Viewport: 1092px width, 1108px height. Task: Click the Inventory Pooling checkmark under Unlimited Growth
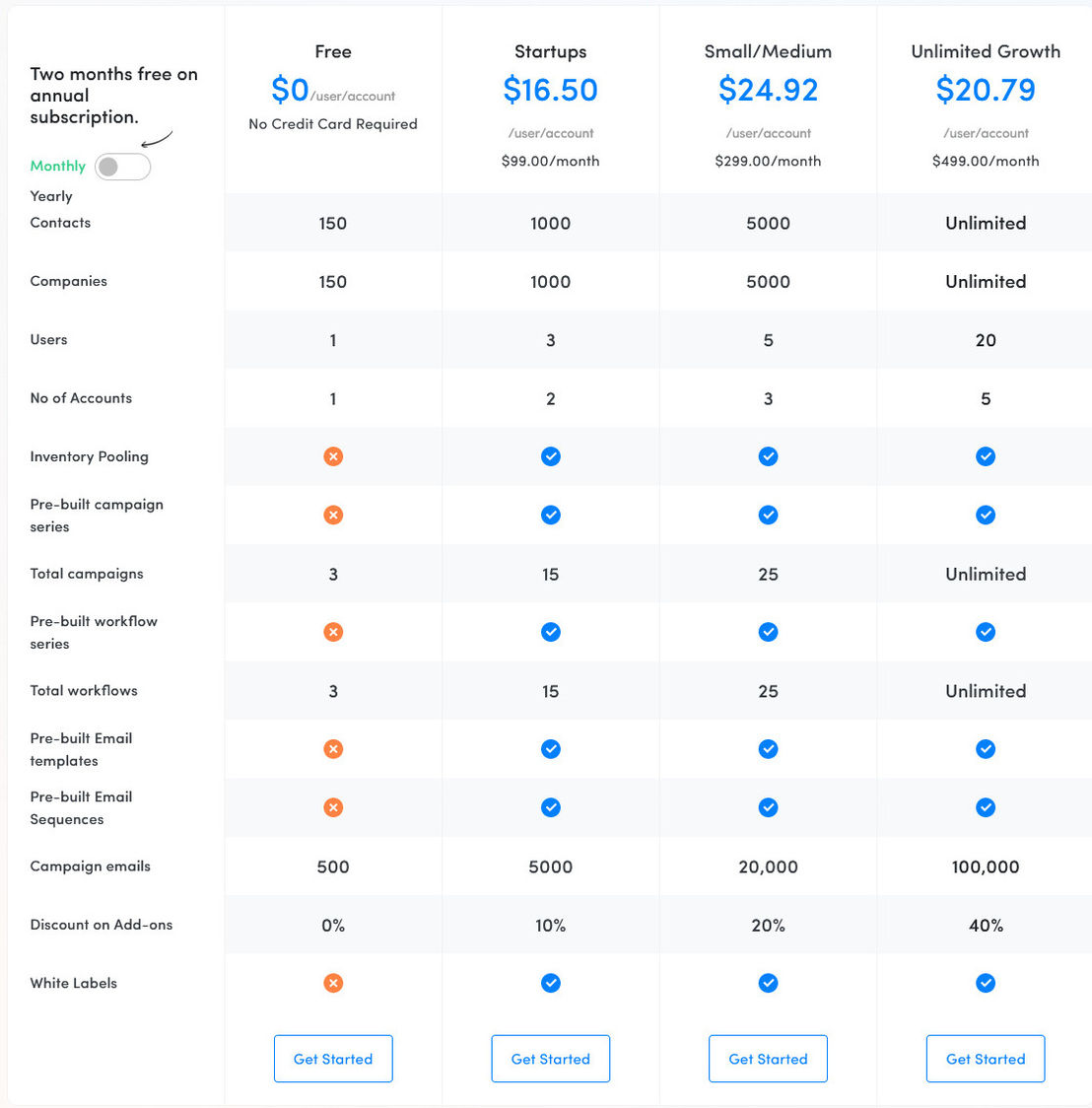[986, 456]
